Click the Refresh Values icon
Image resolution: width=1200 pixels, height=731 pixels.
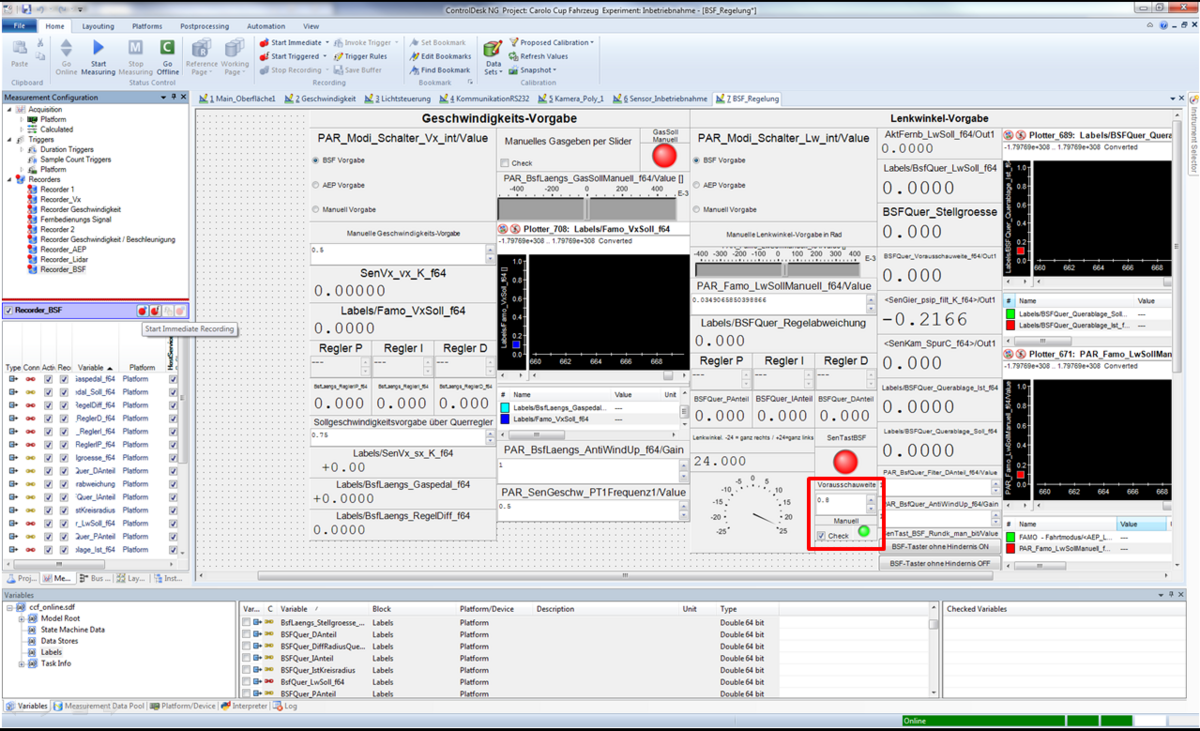[x=514, y=57]
